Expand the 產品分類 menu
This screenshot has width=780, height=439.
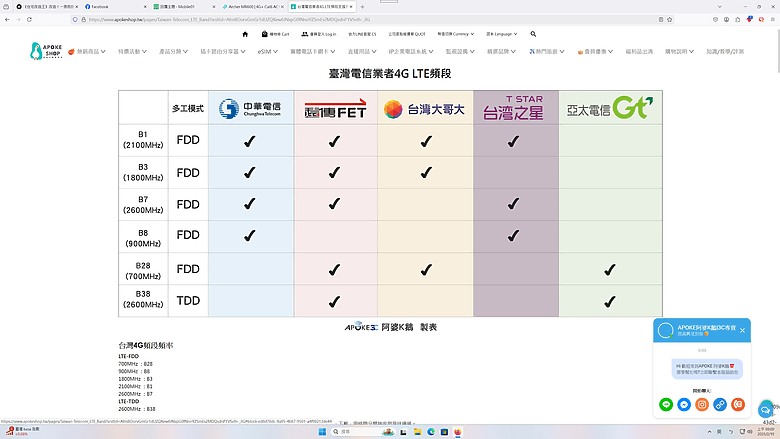pos(173,52)
